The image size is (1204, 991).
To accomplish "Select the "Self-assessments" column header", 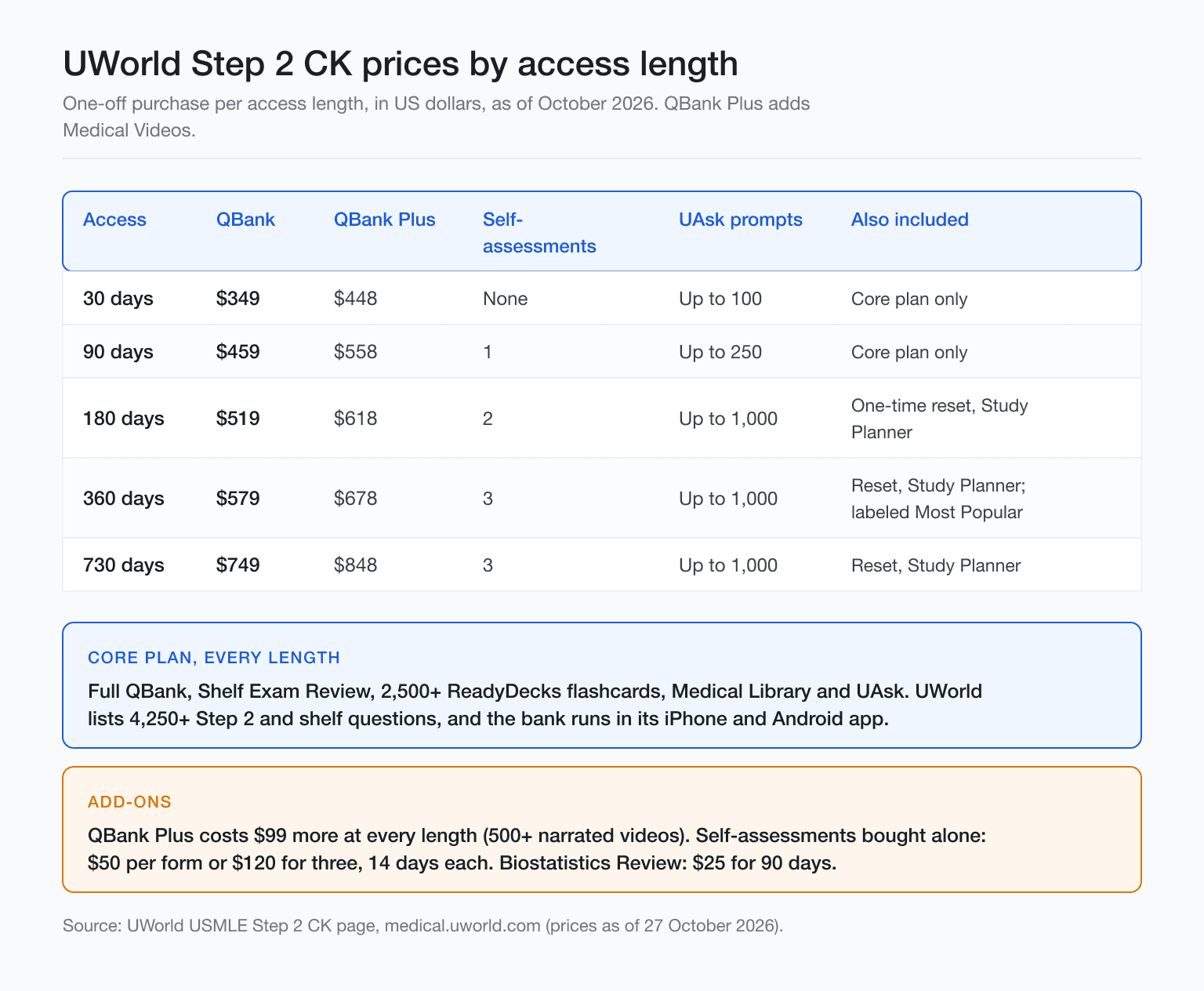I will pos(539,233).
